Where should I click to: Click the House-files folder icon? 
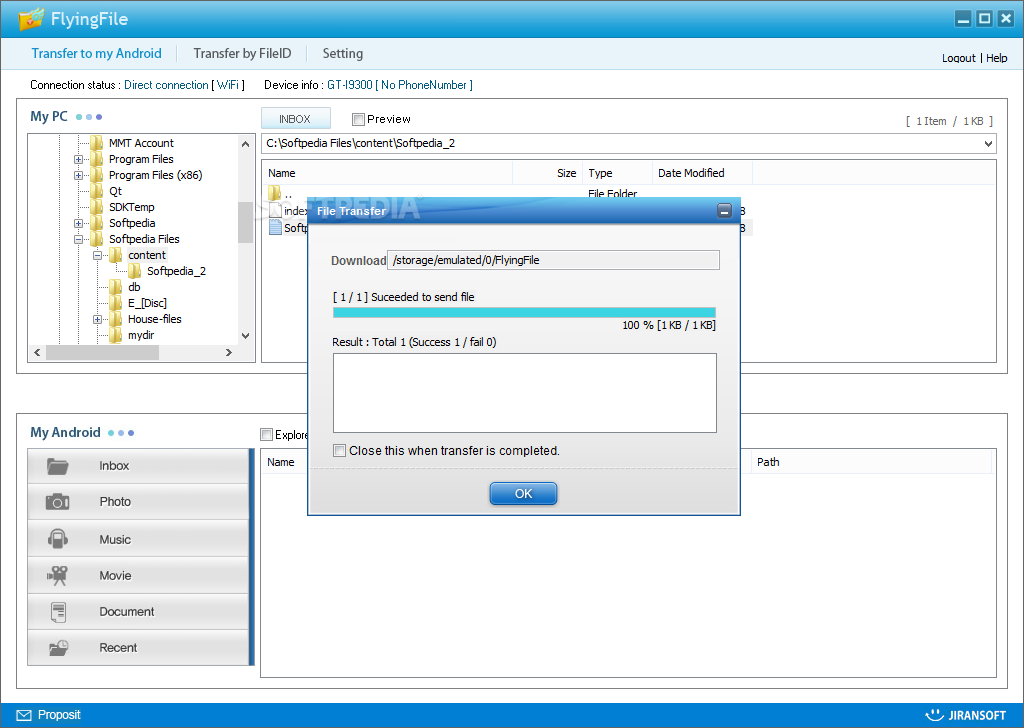click(x=116, y=319)
